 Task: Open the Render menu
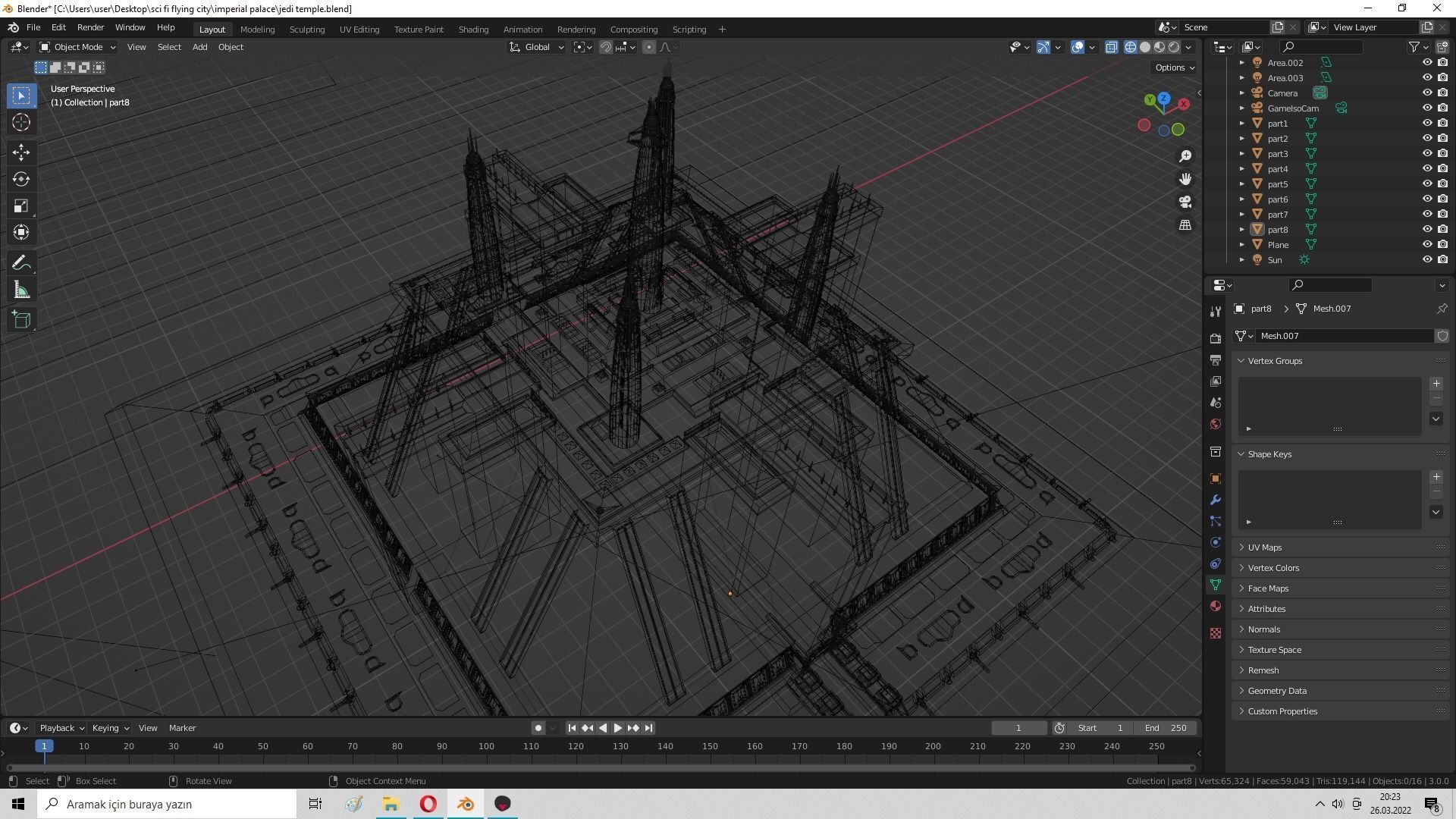pyautogui.click(x=90, y=27)
